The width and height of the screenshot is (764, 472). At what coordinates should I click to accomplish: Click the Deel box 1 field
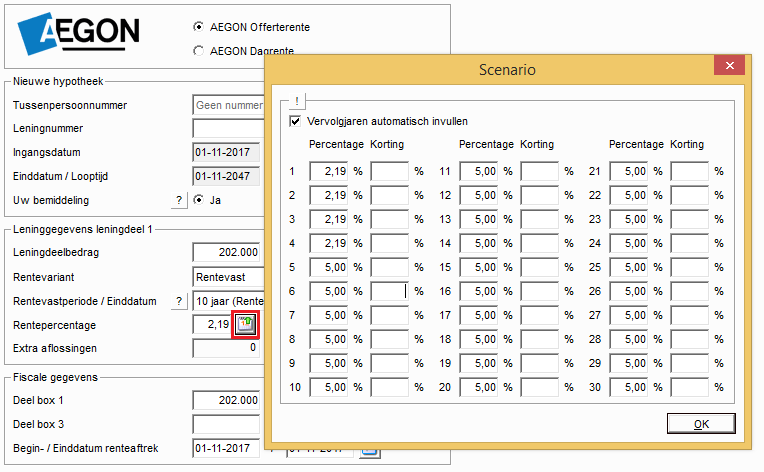226,400
